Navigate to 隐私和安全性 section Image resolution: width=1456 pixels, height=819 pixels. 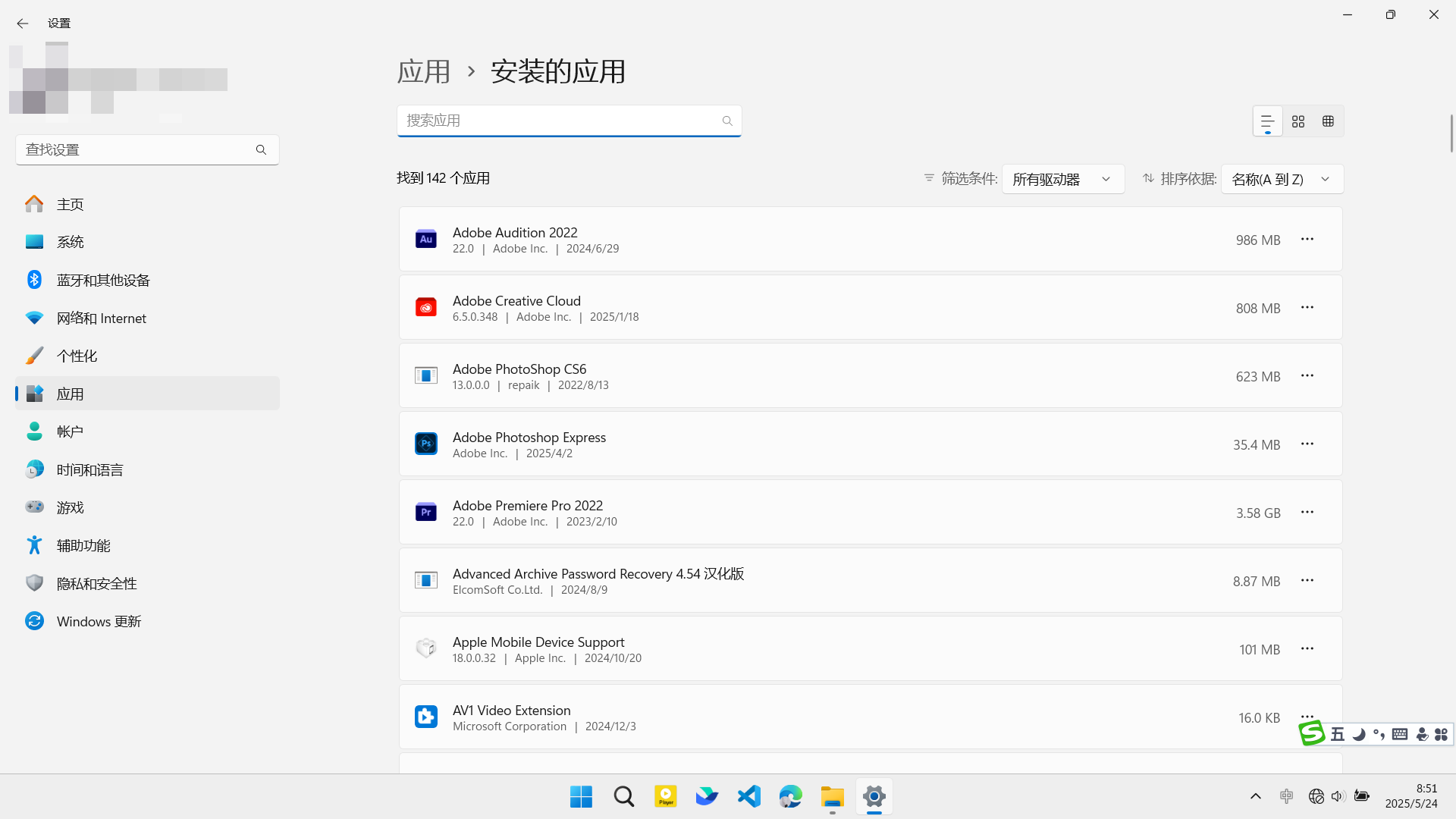pyautogui.click(x=96, y=584)
